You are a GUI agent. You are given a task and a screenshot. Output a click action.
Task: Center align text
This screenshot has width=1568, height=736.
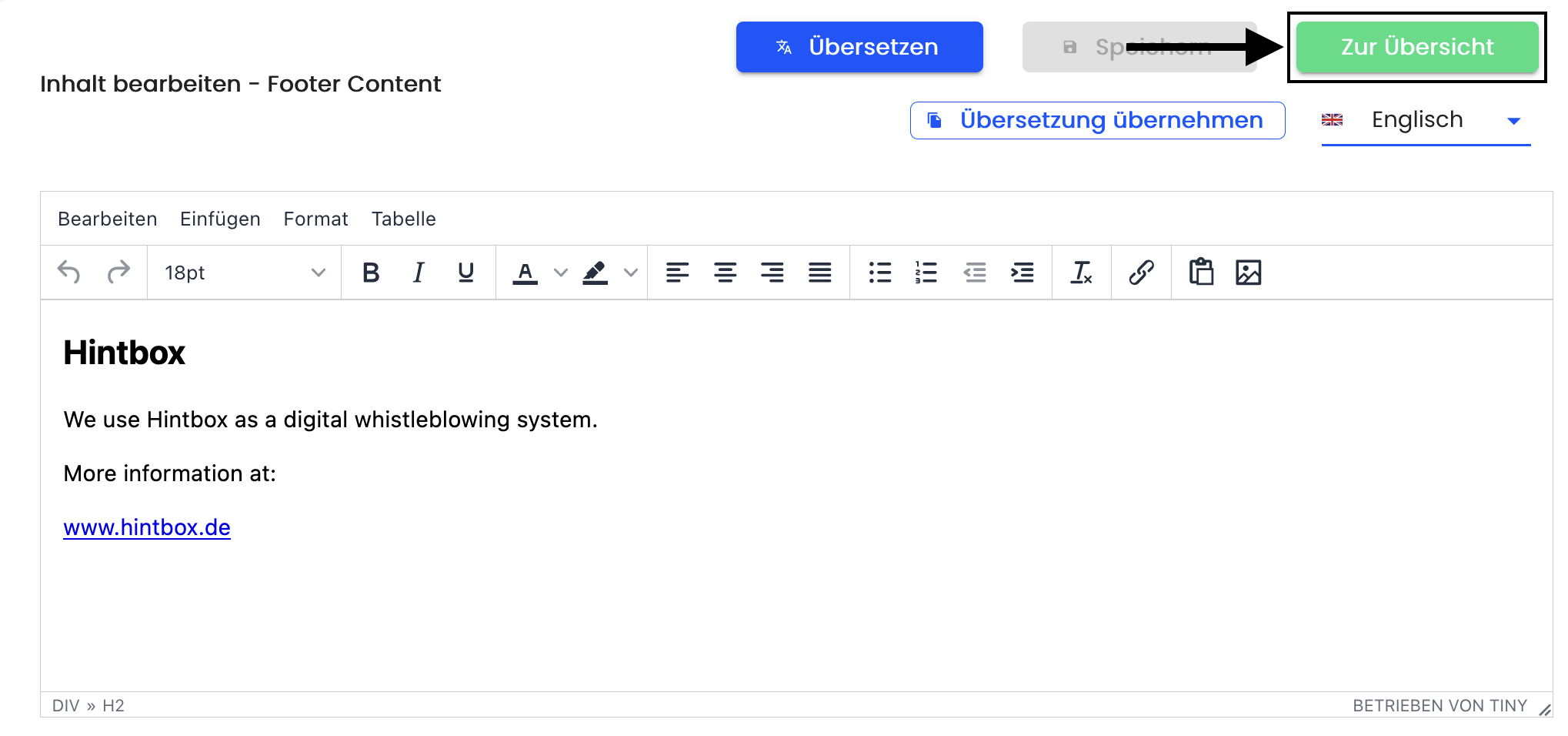coord(725,273)
